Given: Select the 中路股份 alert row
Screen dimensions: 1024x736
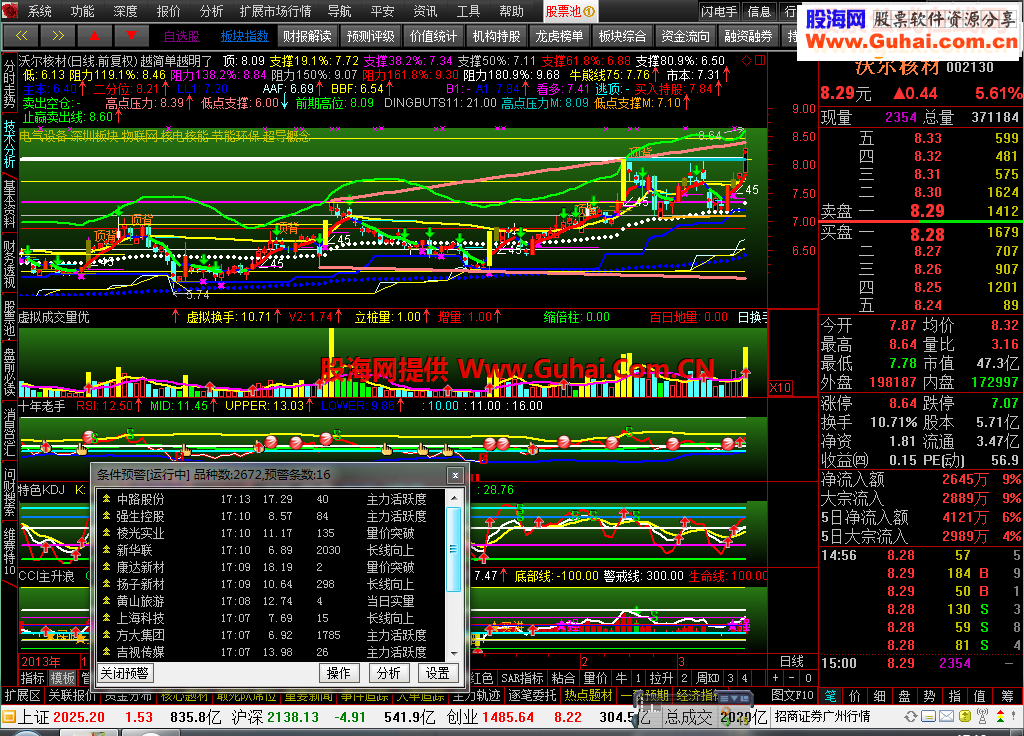Looking at the screenshot, I should (272, 499).
